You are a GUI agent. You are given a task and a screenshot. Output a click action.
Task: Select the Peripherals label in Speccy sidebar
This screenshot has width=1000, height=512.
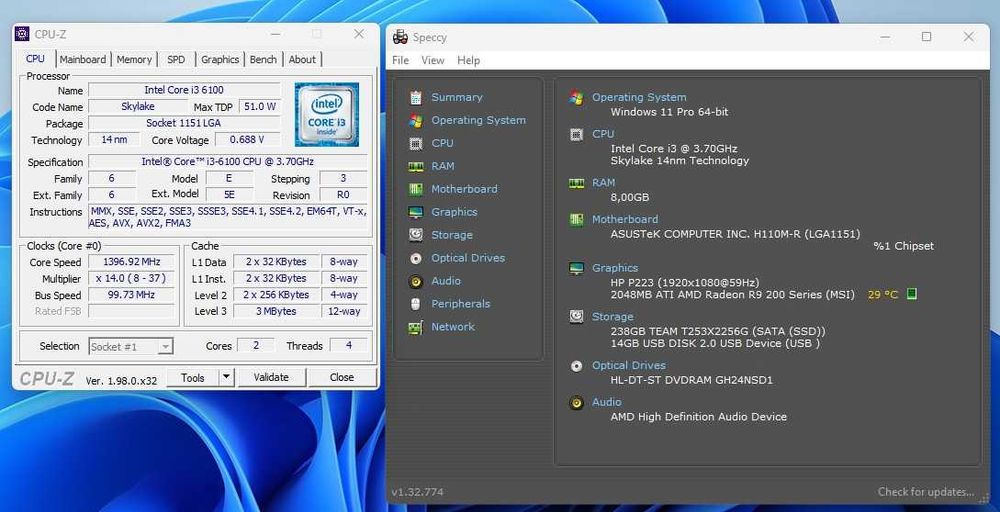tap(460, 304)
